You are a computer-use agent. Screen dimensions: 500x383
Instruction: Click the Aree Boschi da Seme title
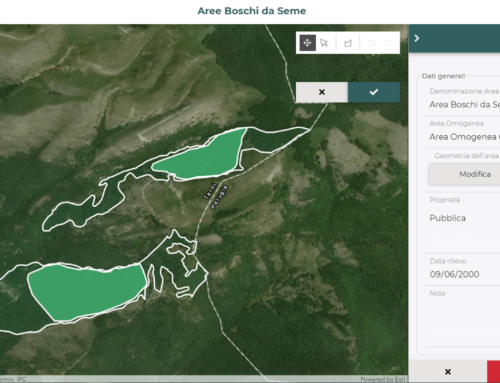252,11
